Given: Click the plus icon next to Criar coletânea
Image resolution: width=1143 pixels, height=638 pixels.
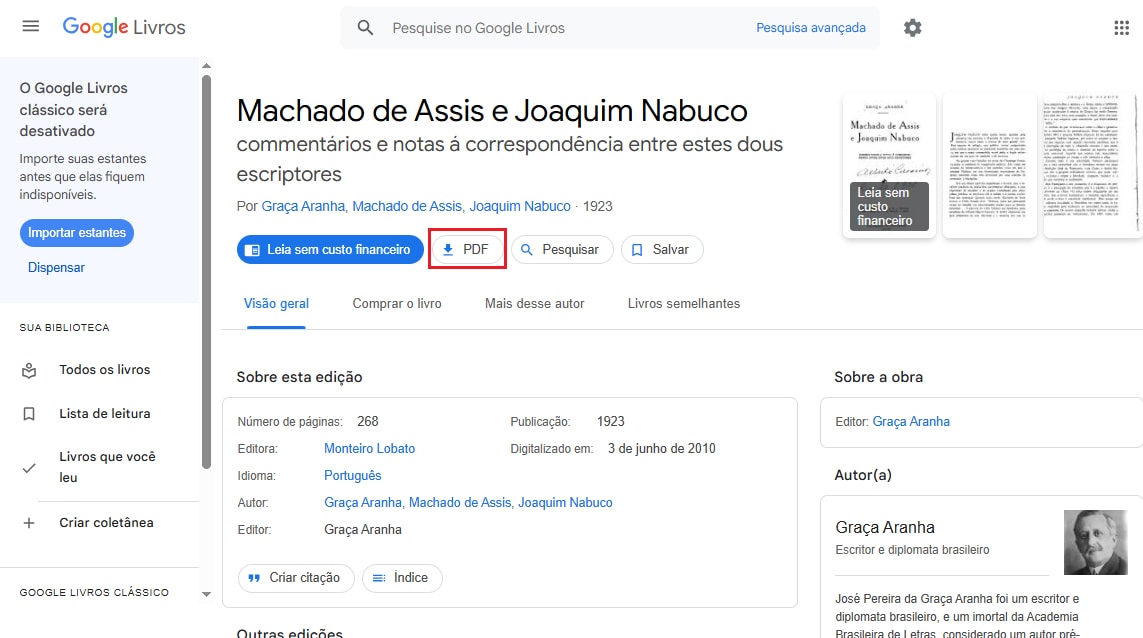Looking at the screenshot, I should coord(28,522).
